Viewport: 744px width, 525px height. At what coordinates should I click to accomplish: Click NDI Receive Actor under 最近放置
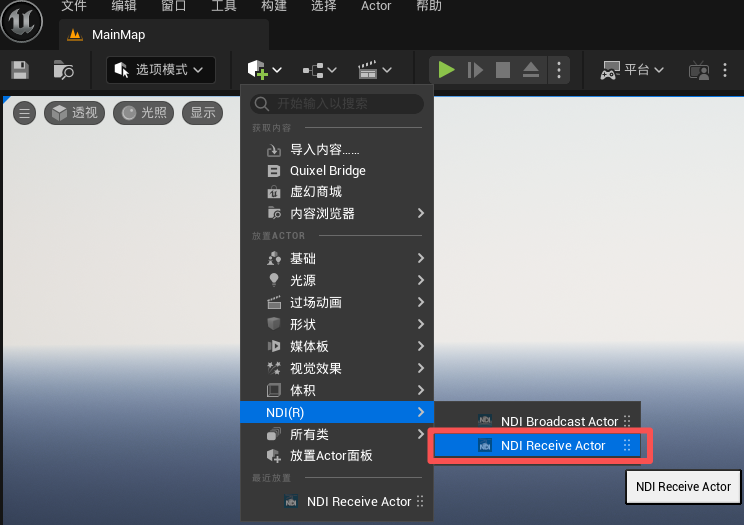(337, 501)
